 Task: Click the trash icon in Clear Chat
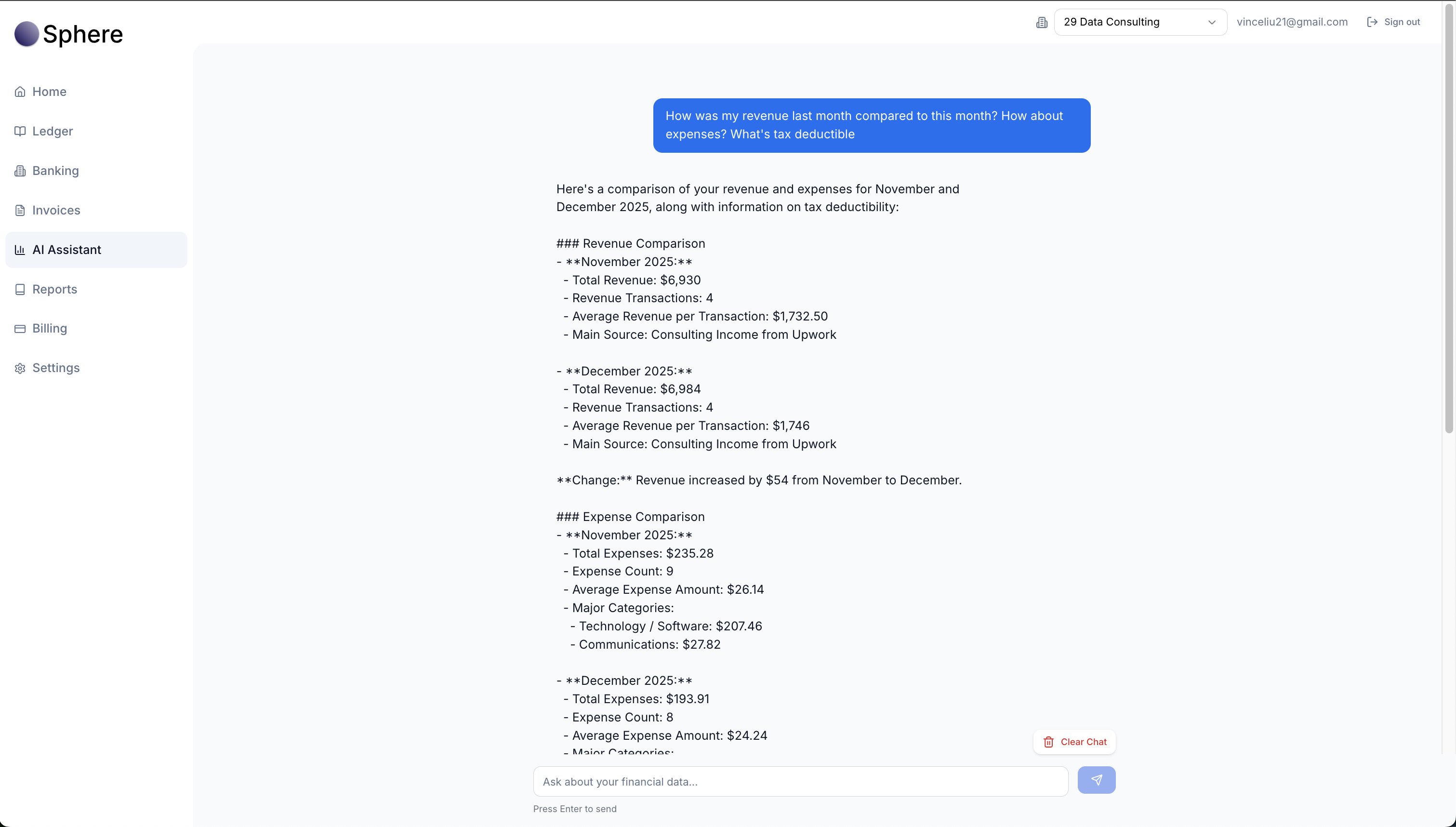(x=1048, y=742)
